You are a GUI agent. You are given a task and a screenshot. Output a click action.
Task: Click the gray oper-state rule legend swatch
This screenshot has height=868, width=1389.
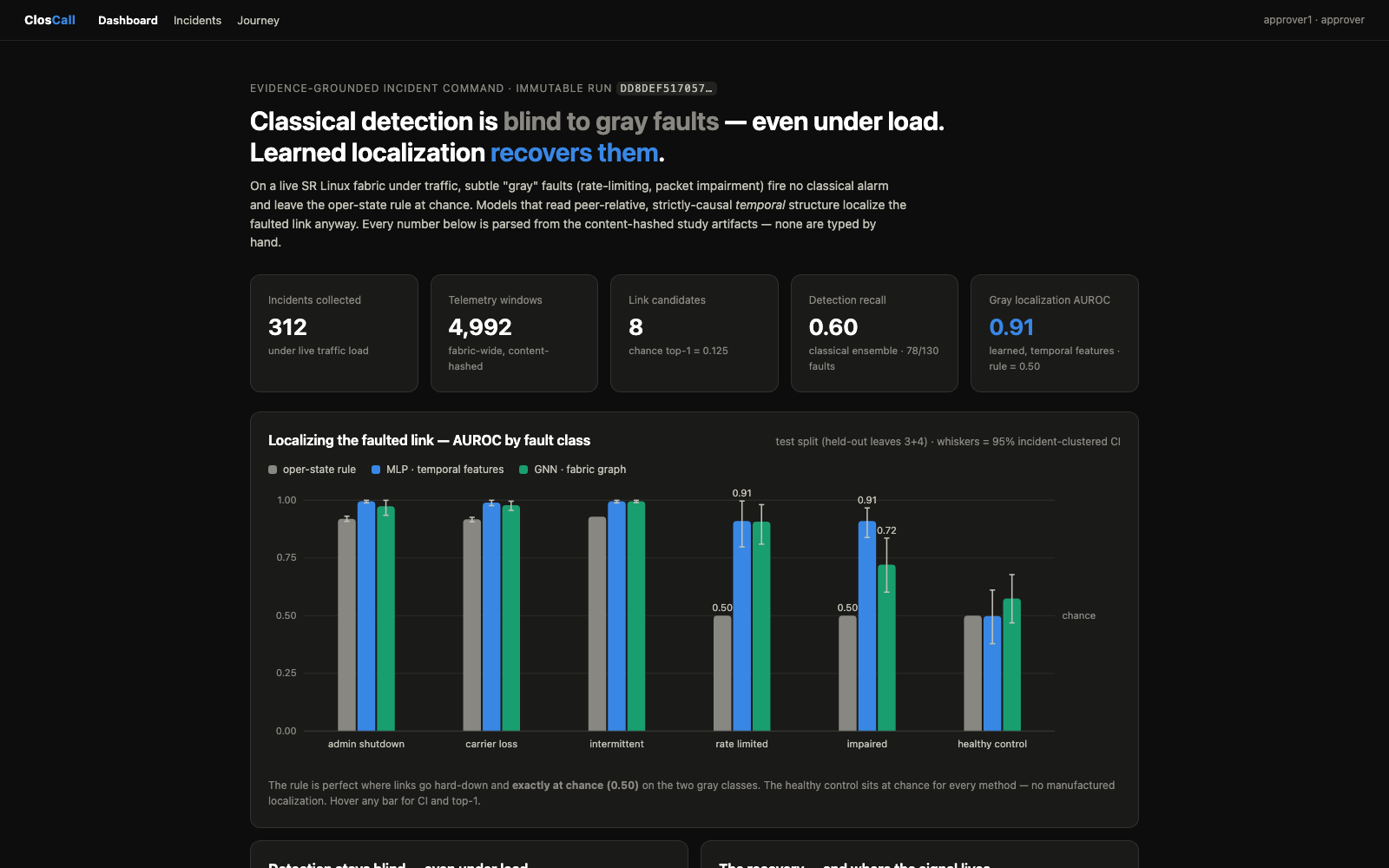tap(273, 470)
